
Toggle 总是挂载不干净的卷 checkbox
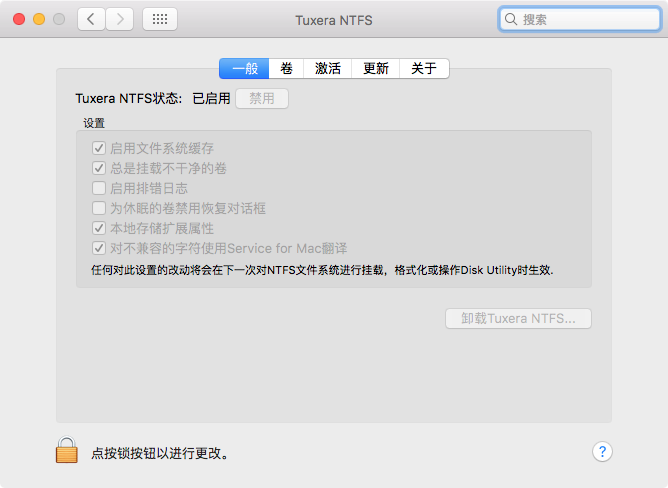(99, 168)
